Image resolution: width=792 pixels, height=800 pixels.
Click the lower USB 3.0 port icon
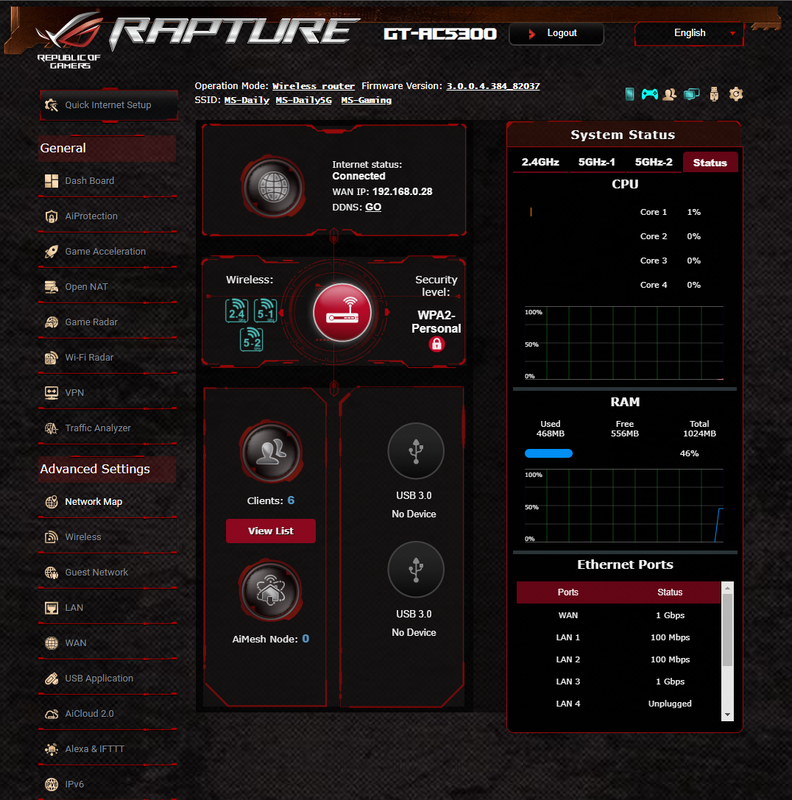pyautogui.click(x=416, y=569)
